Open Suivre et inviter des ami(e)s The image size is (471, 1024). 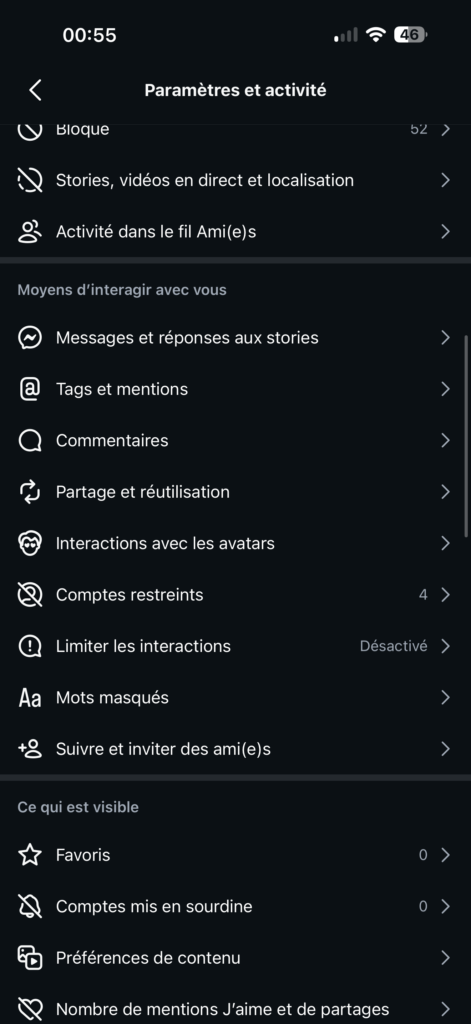[x=235, y=749]
